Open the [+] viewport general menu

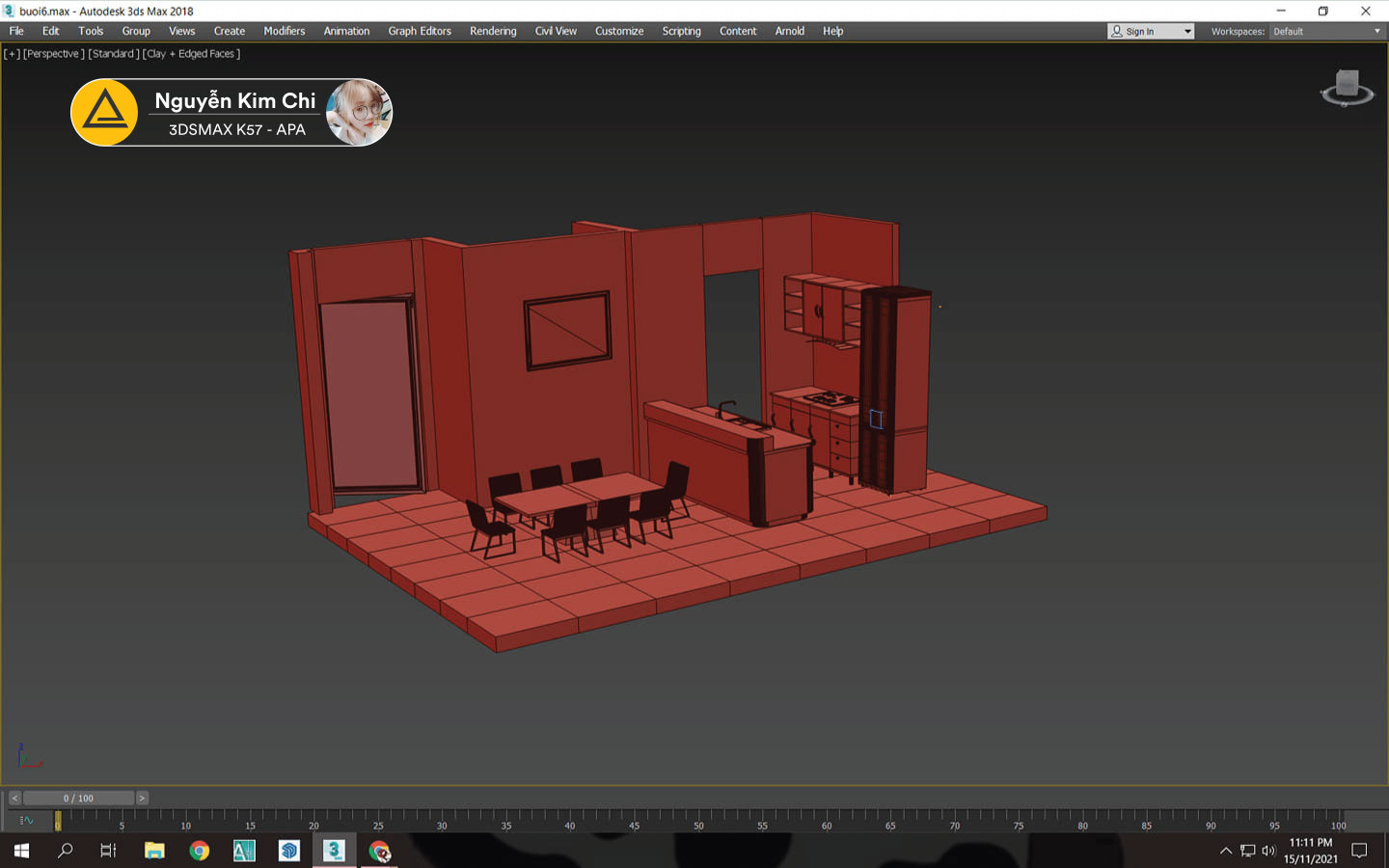[12, 54]
